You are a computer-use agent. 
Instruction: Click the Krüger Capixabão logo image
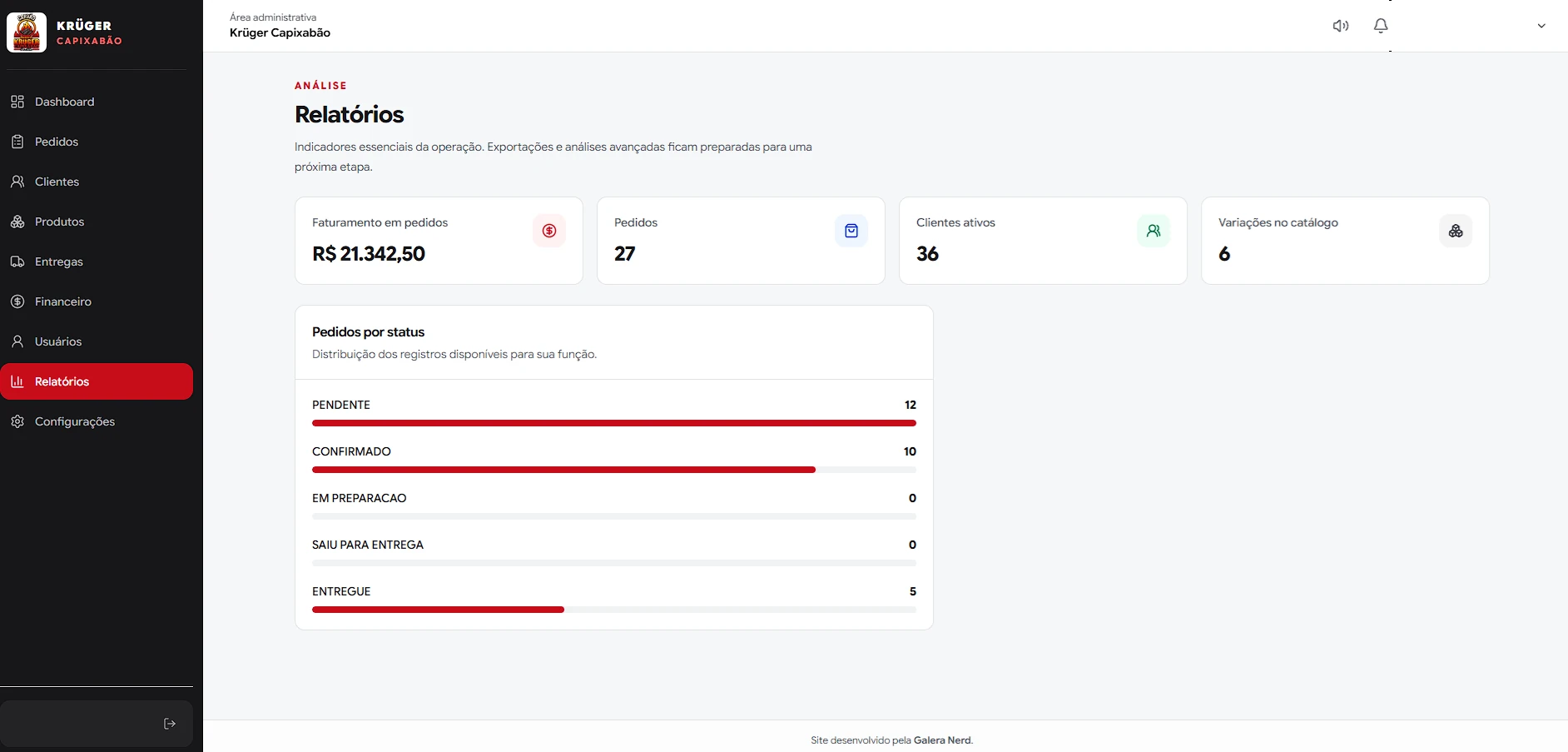pyautogui.click(x=27, y=32)
